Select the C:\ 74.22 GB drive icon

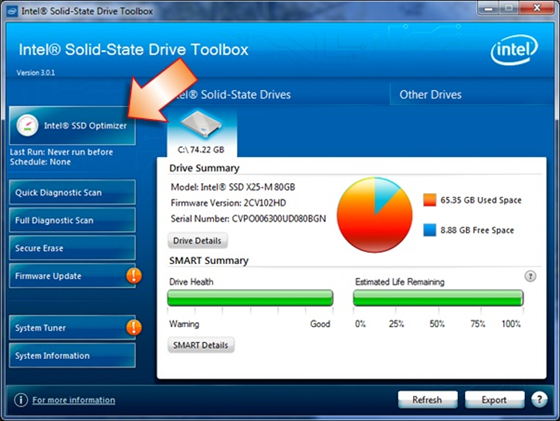tap(201, 124)
